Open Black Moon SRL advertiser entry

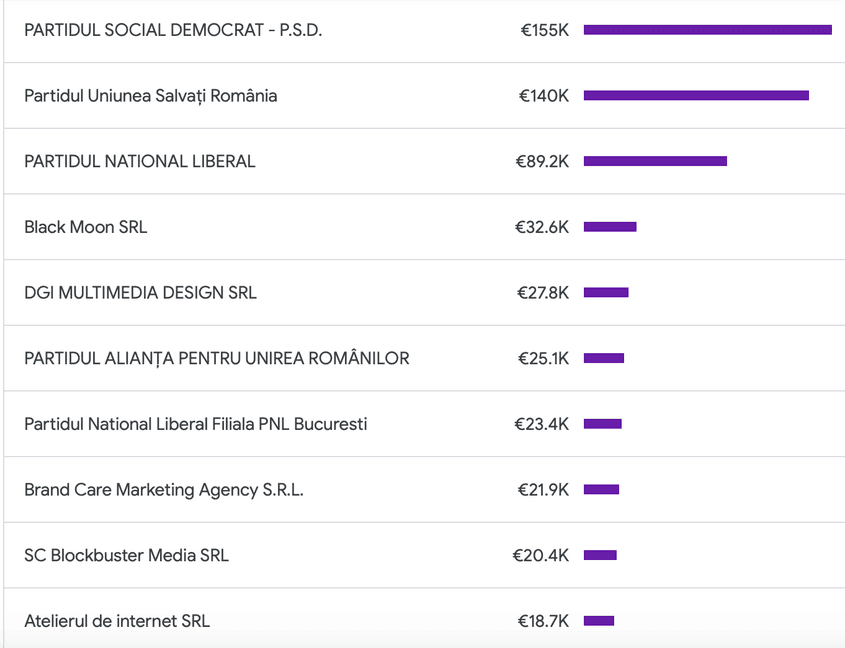pos(85,227)
